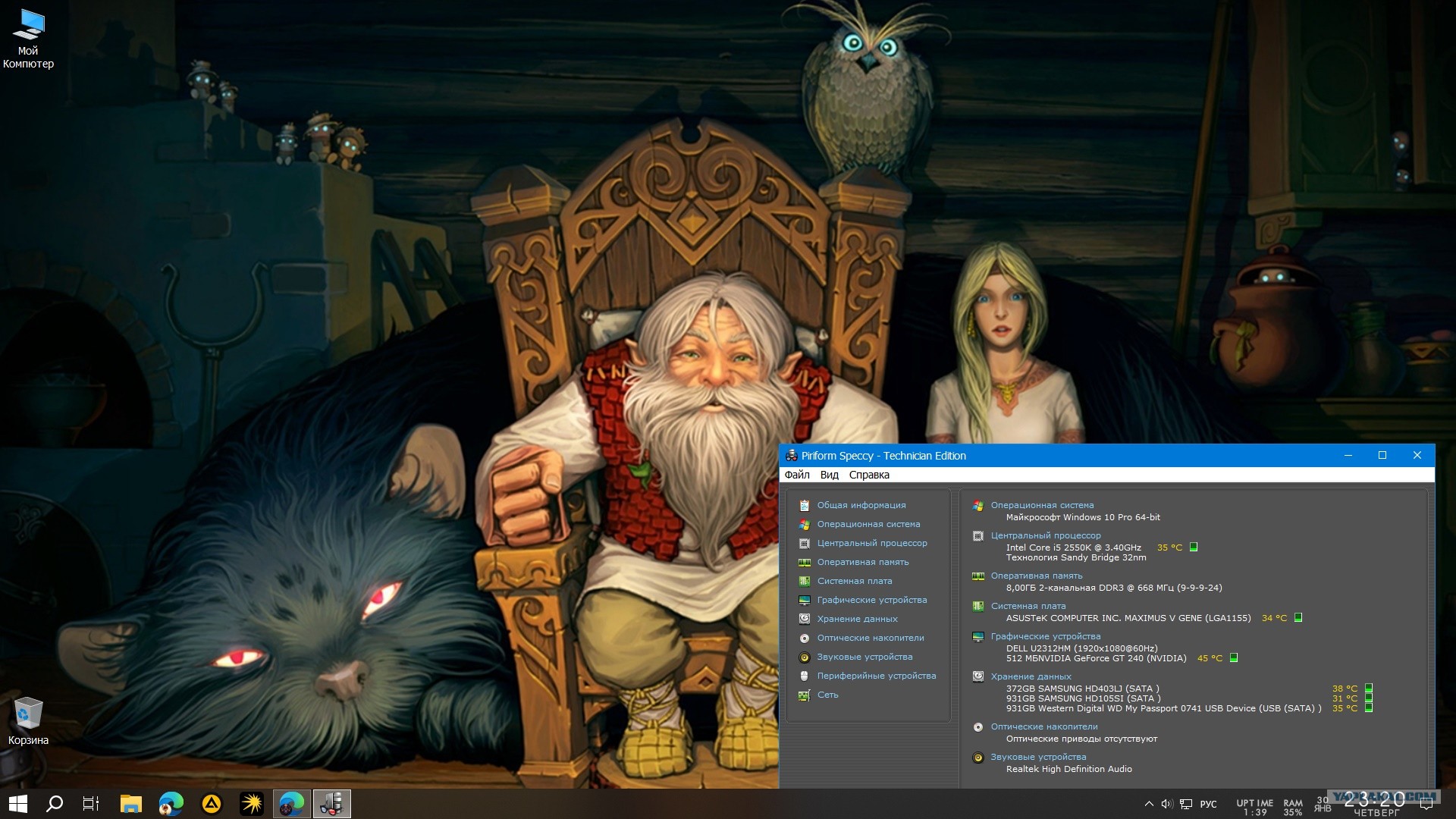This screenshot has width=1456, height=819.
Task: Click the optical disc icon in the summary panel
Action: tap(977, 726)
